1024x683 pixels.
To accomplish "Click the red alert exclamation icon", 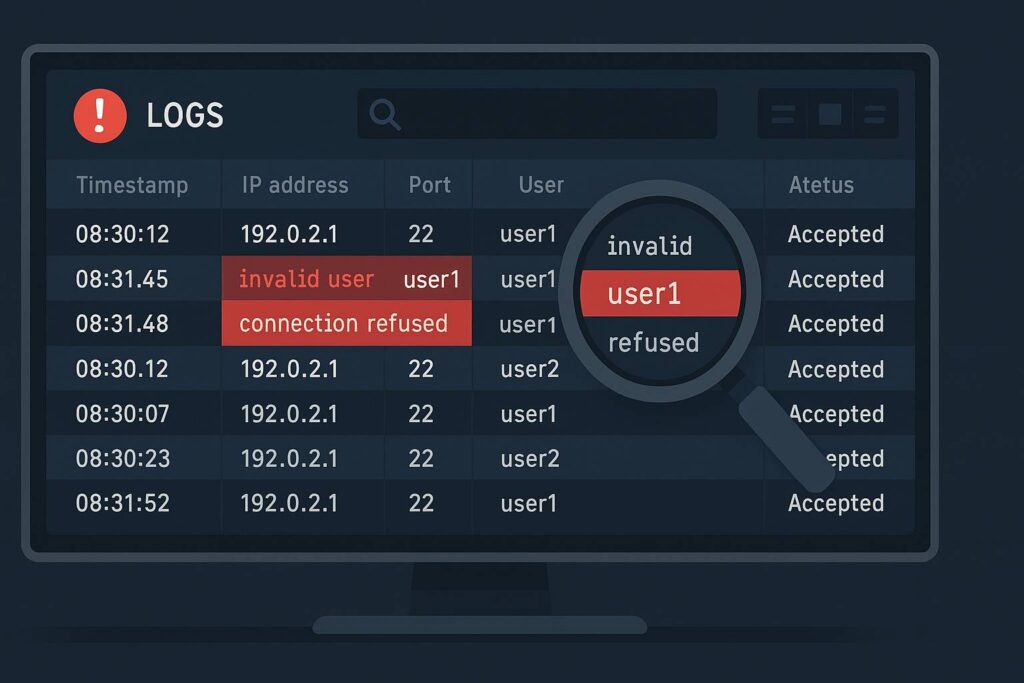I will coord(100,116).
